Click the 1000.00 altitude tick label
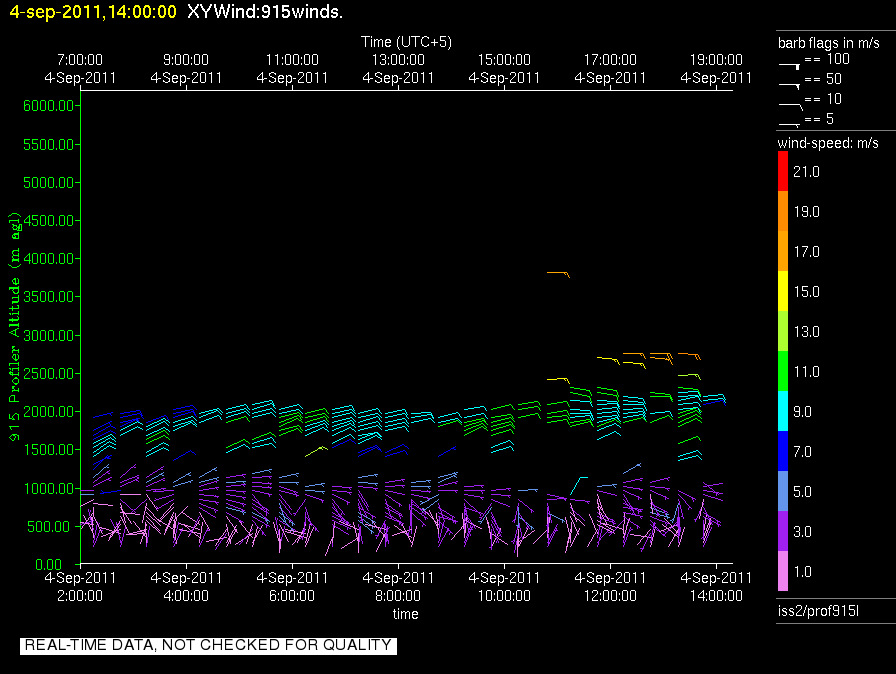This screenshot has height=674, width=896. point(48,488)
